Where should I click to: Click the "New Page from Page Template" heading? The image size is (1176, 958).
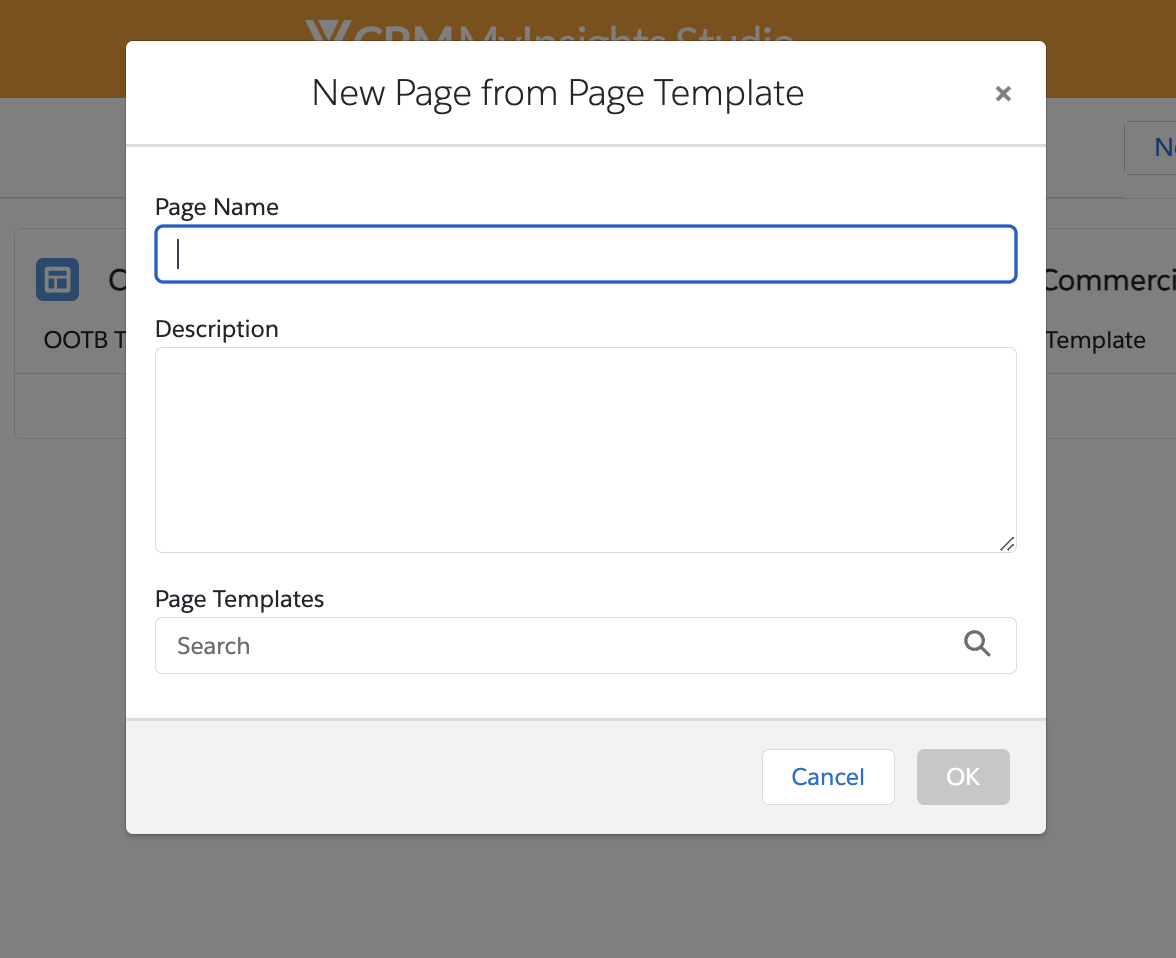point(558,93)
